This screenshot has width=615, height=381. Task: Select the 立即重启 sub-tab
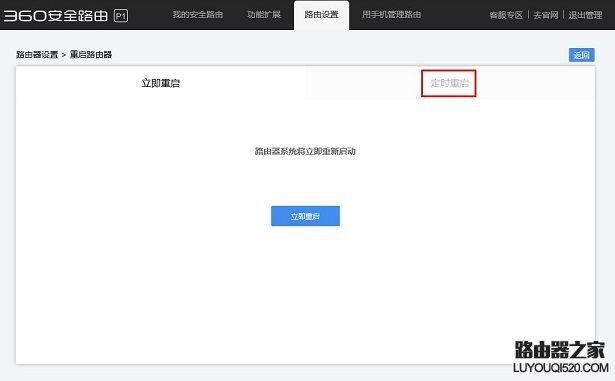(x=160, y=83)
